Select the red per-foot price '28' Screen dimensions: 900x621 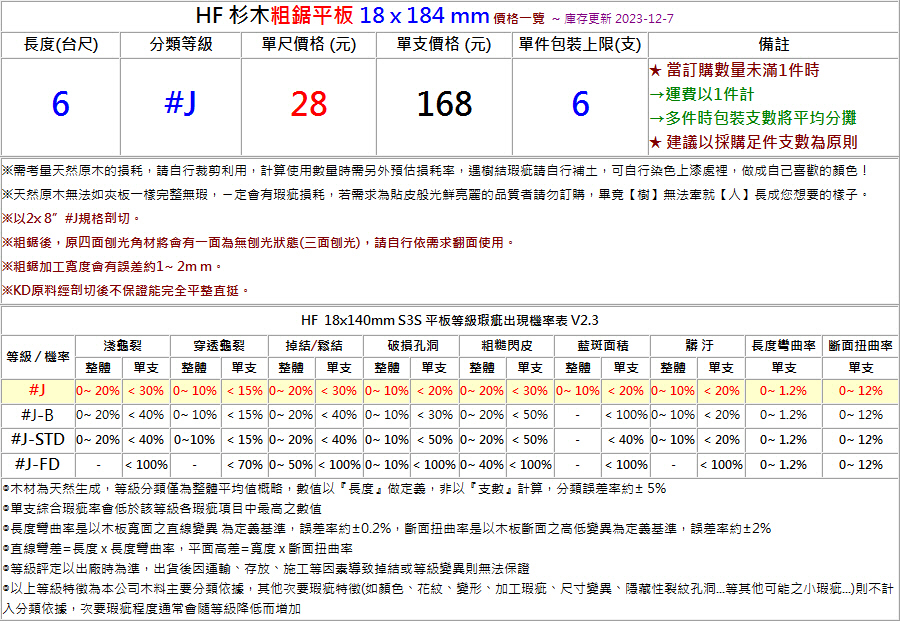tap(309, 104)
